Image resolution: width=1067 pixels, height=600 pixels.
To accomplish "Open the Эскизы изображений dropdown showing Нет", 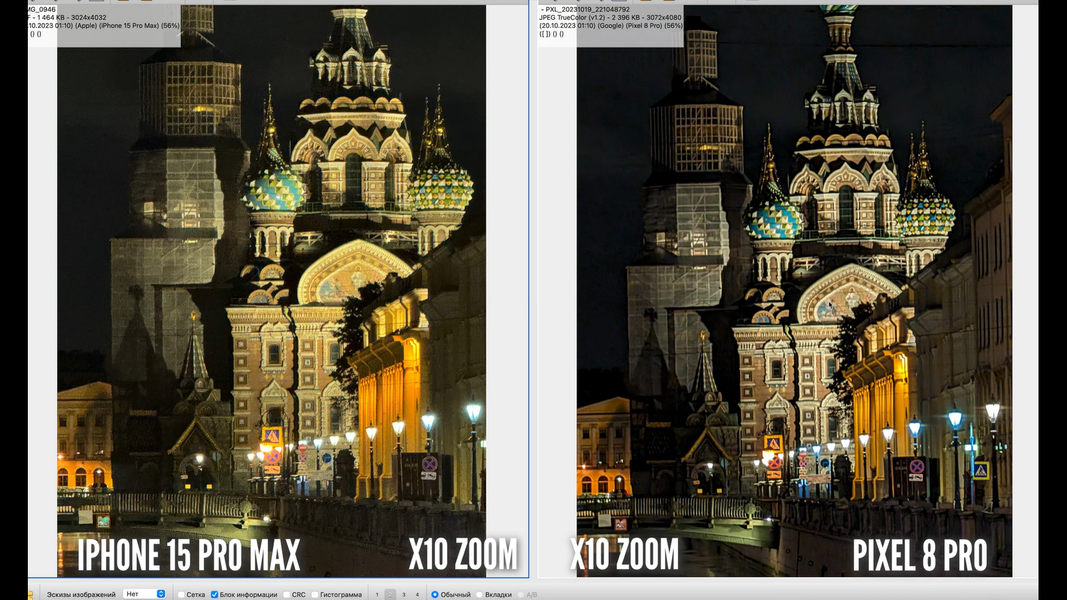I will point(144,594).
